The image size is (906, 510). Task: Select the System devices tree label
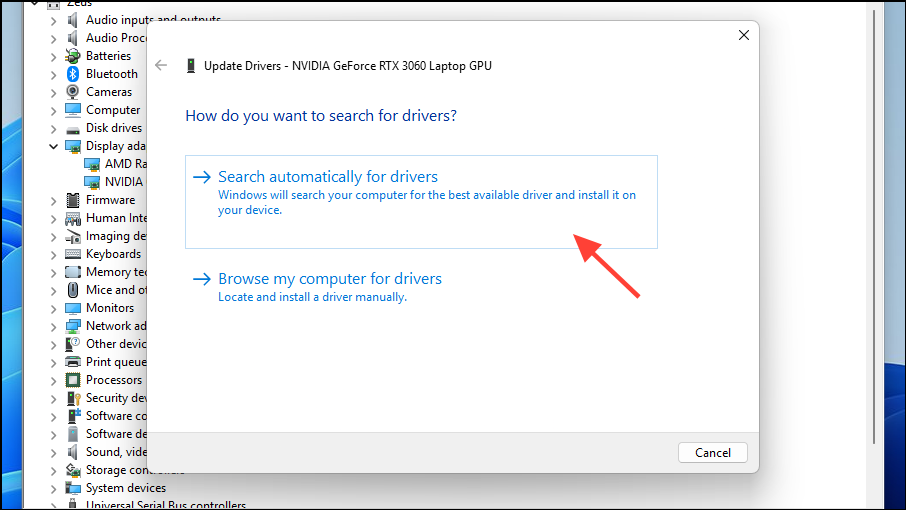tap(126, 488)
